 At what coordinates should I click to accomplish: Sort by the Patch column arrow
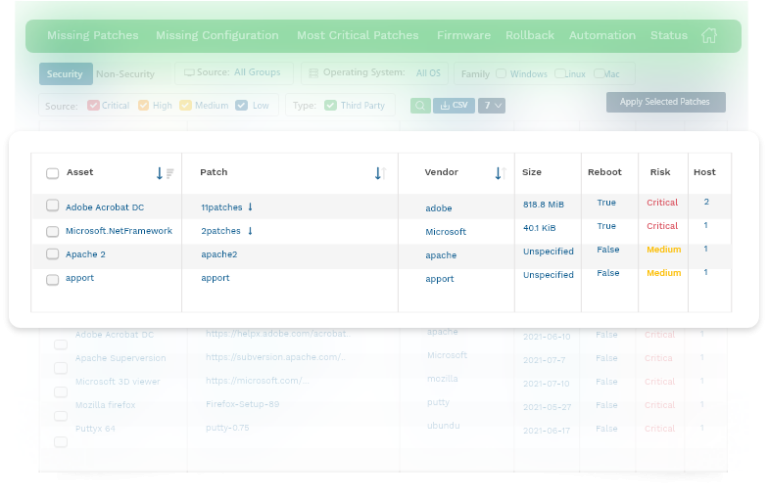(x=378, y=173)
